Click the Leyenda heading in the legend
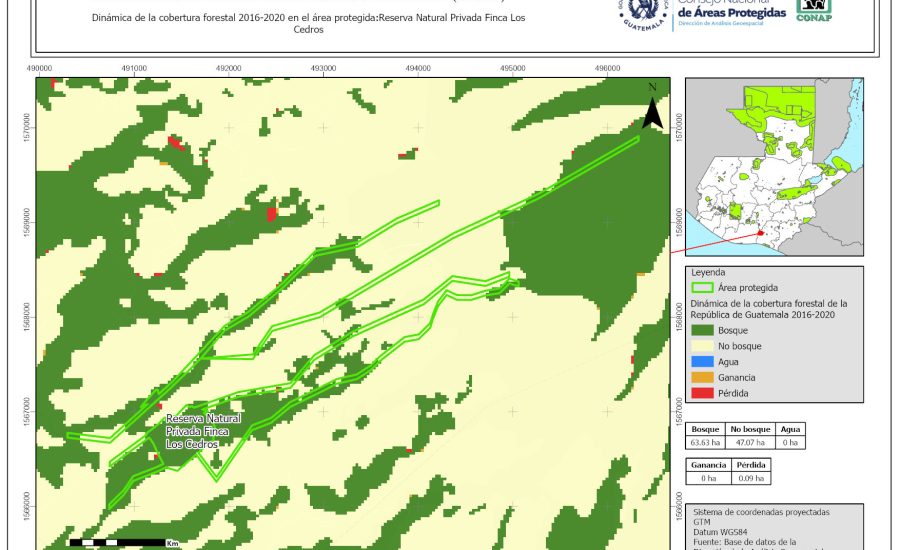This screenshot has width=900, height=550. point(708,271)
